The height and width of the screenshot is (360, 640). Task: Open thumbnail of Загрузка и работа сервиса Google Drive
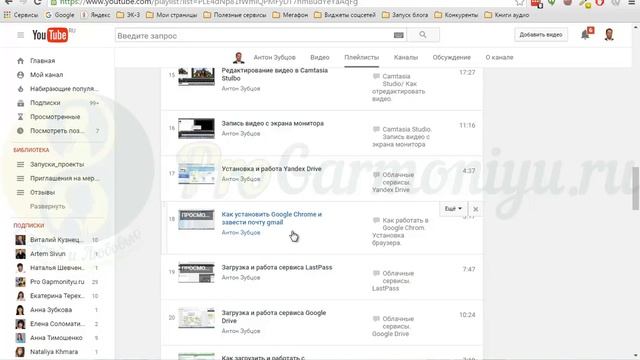[x=196, y=318]
